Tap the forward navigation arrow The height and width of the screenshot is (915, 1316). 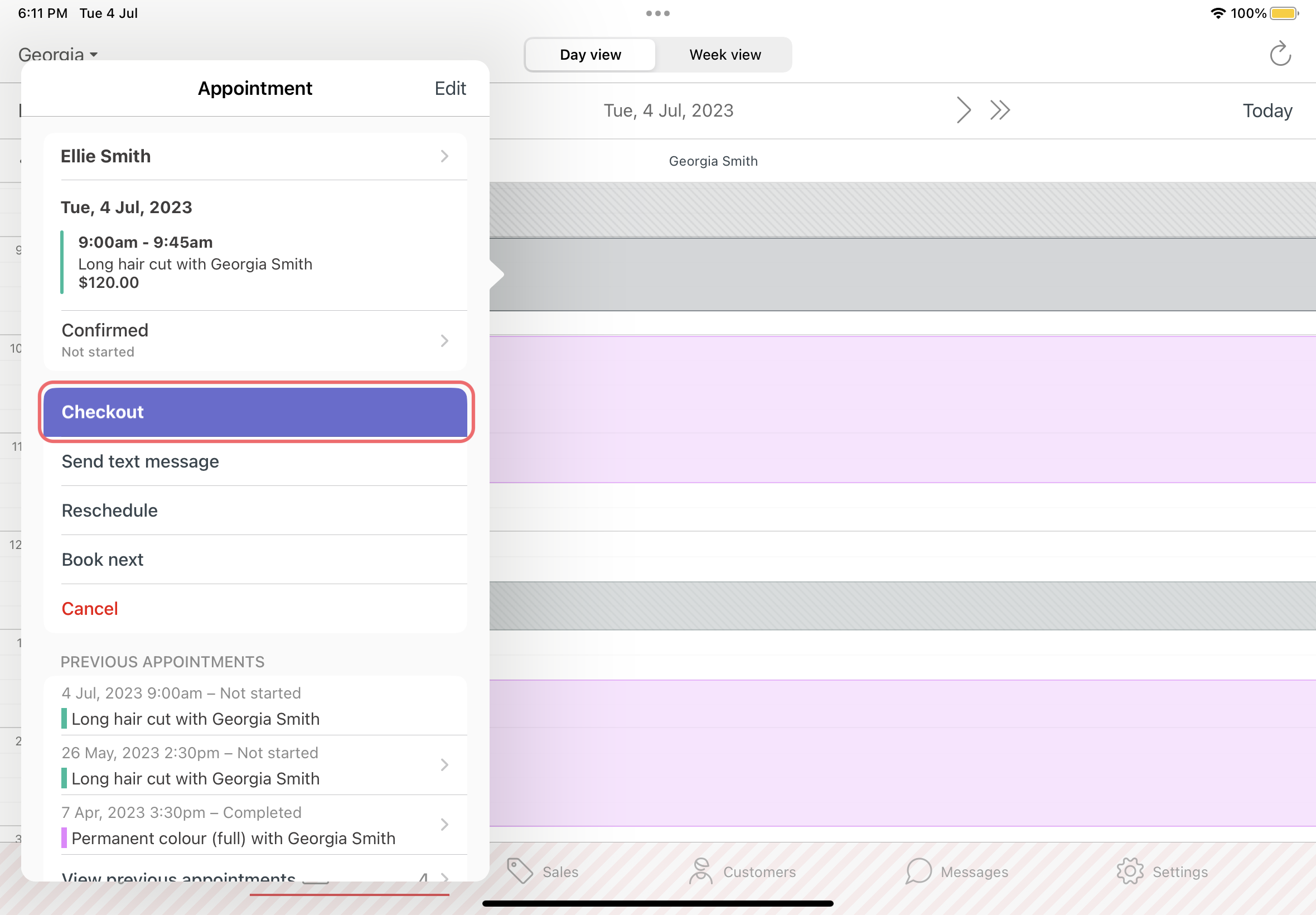[962, 109]
